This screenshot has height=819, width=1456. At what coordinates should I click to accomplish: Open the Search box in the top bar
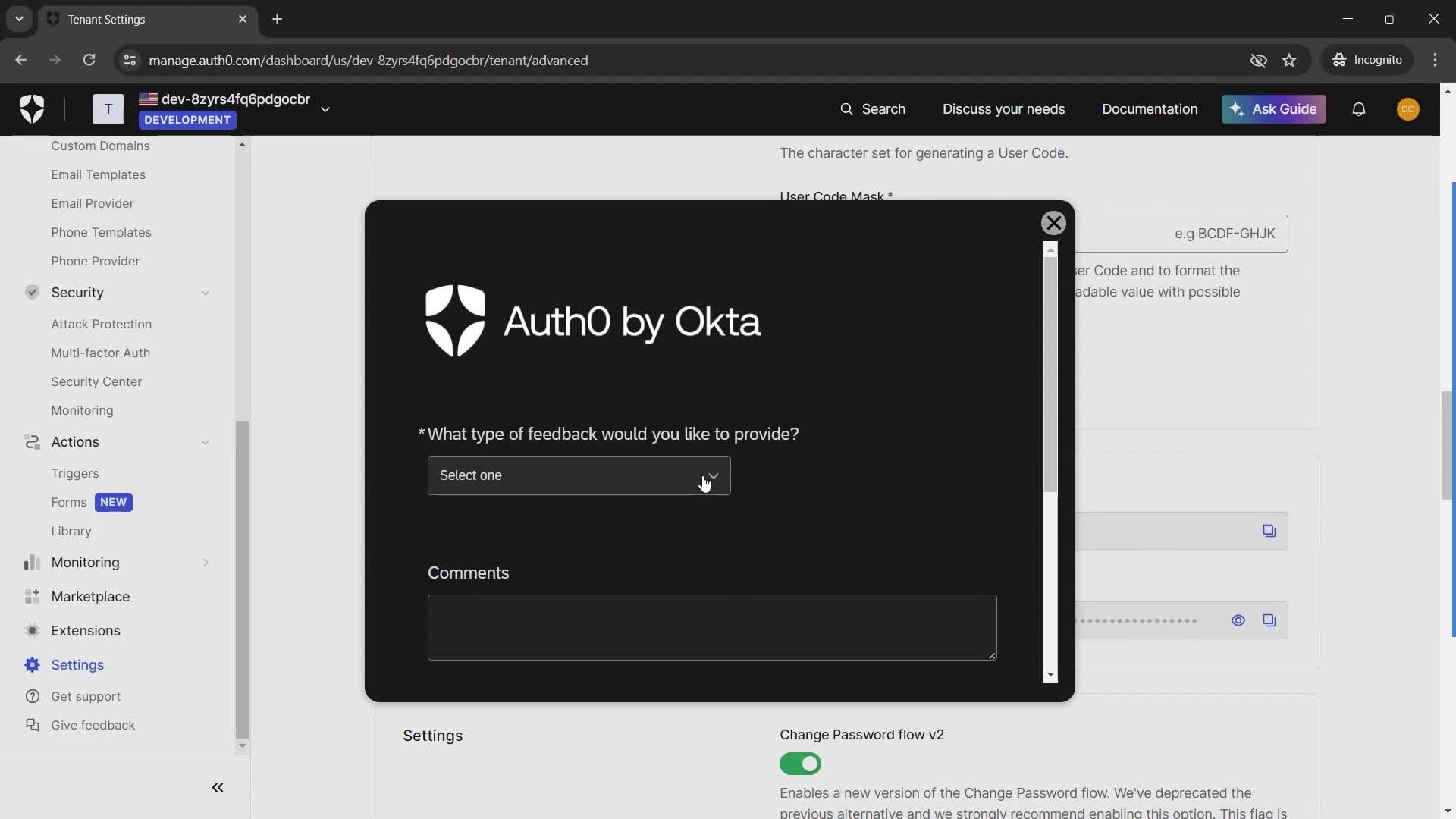(873, 109)
